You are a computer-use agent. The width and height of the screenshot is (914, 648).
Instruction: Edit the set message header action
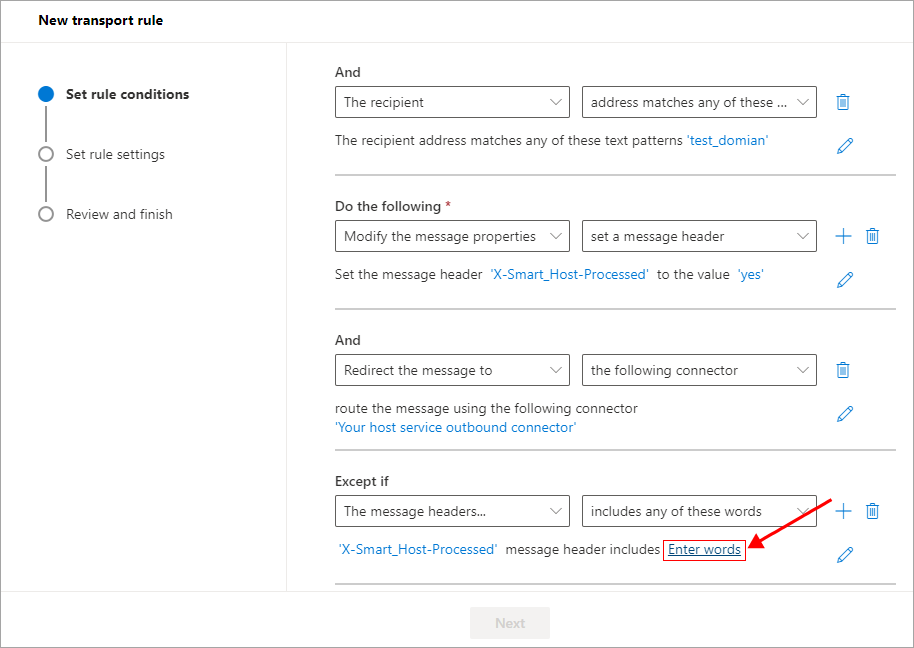tap(845, 280)
